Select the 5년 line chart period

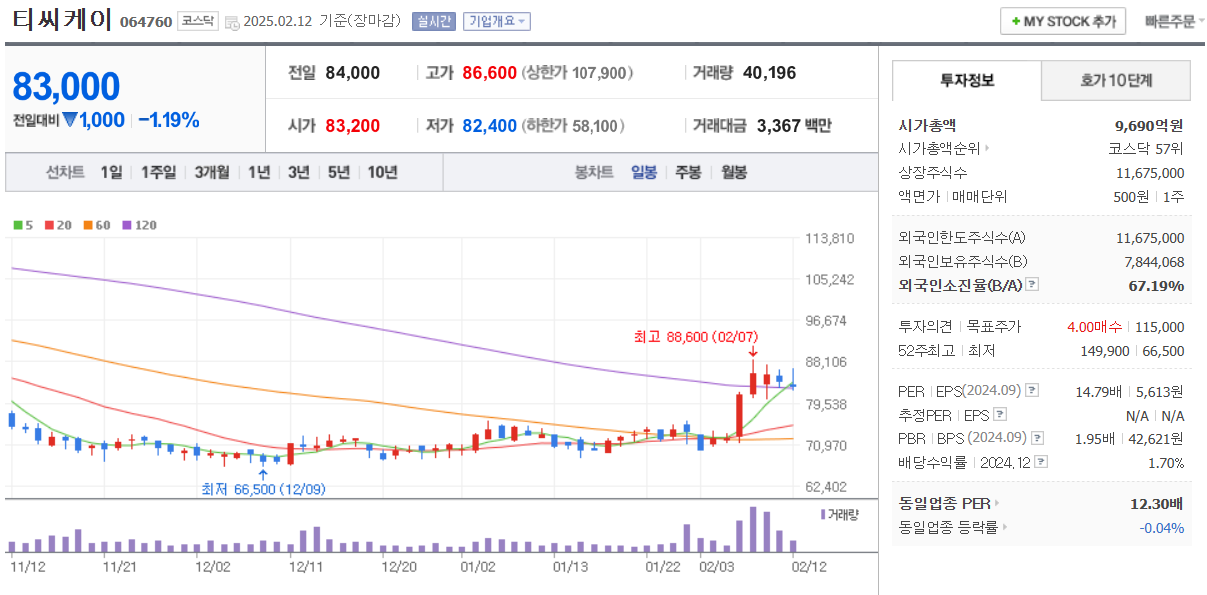[338, 172]
